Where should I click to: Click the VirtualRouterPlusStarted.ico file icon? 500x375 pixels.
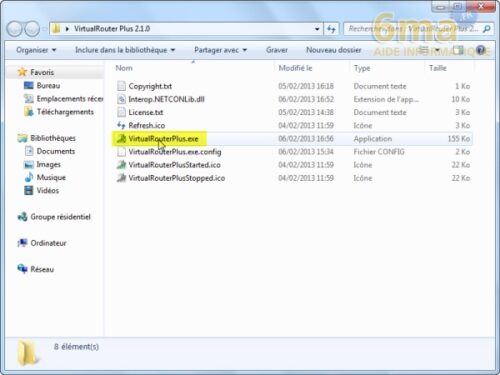click(121, 165)
